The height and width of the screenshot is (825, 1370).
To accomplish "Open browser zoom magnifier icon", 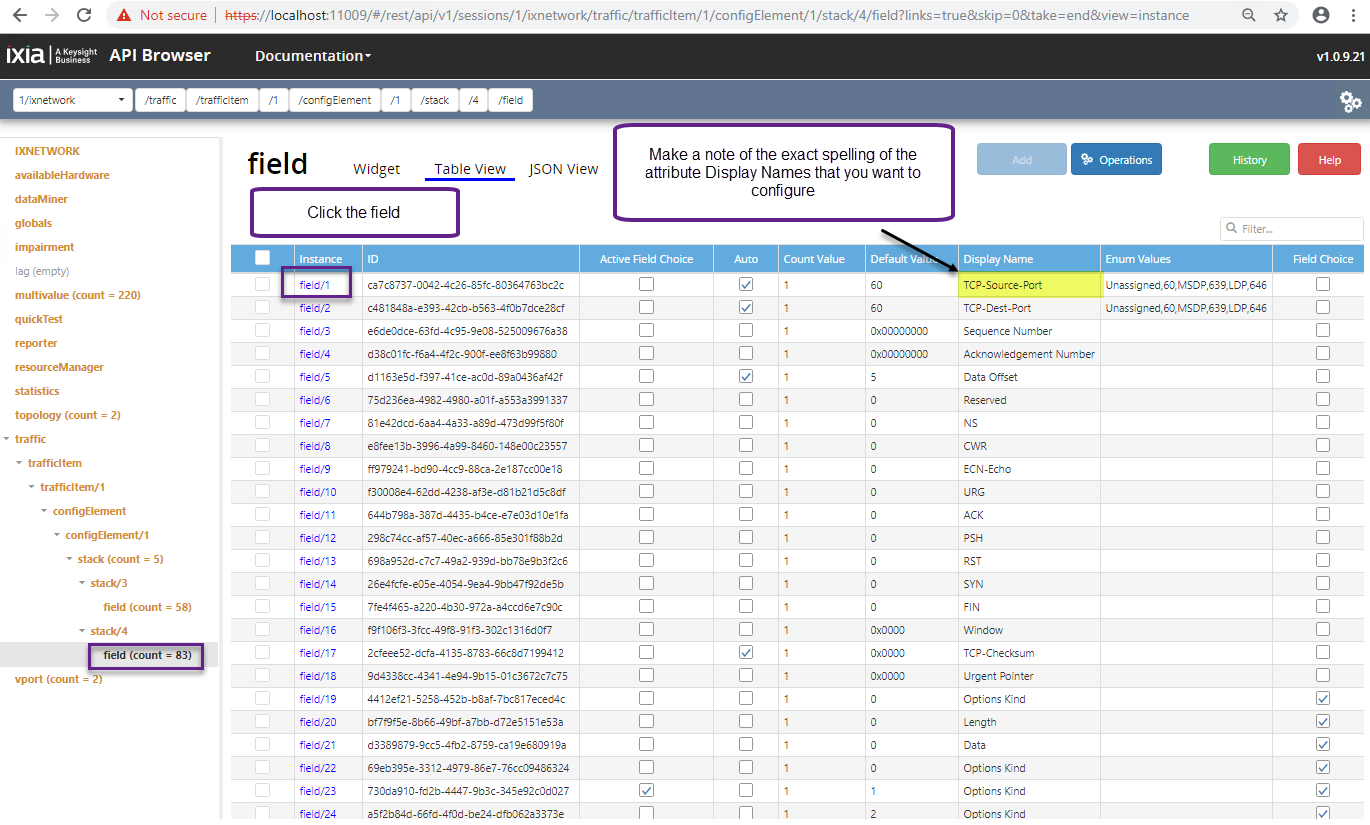I will coord(1249,15).
